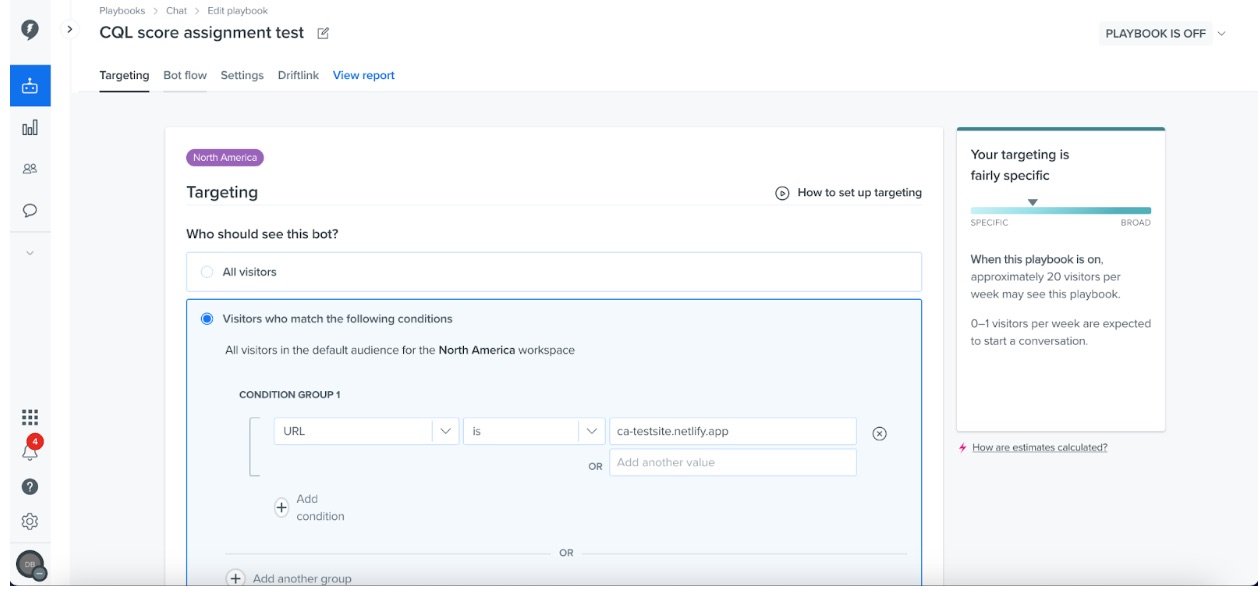Image resolution: width=1258 pixels, height=590 pixels.
Task: Click the plus icon for another group
Action: click(x=236, y=578)
